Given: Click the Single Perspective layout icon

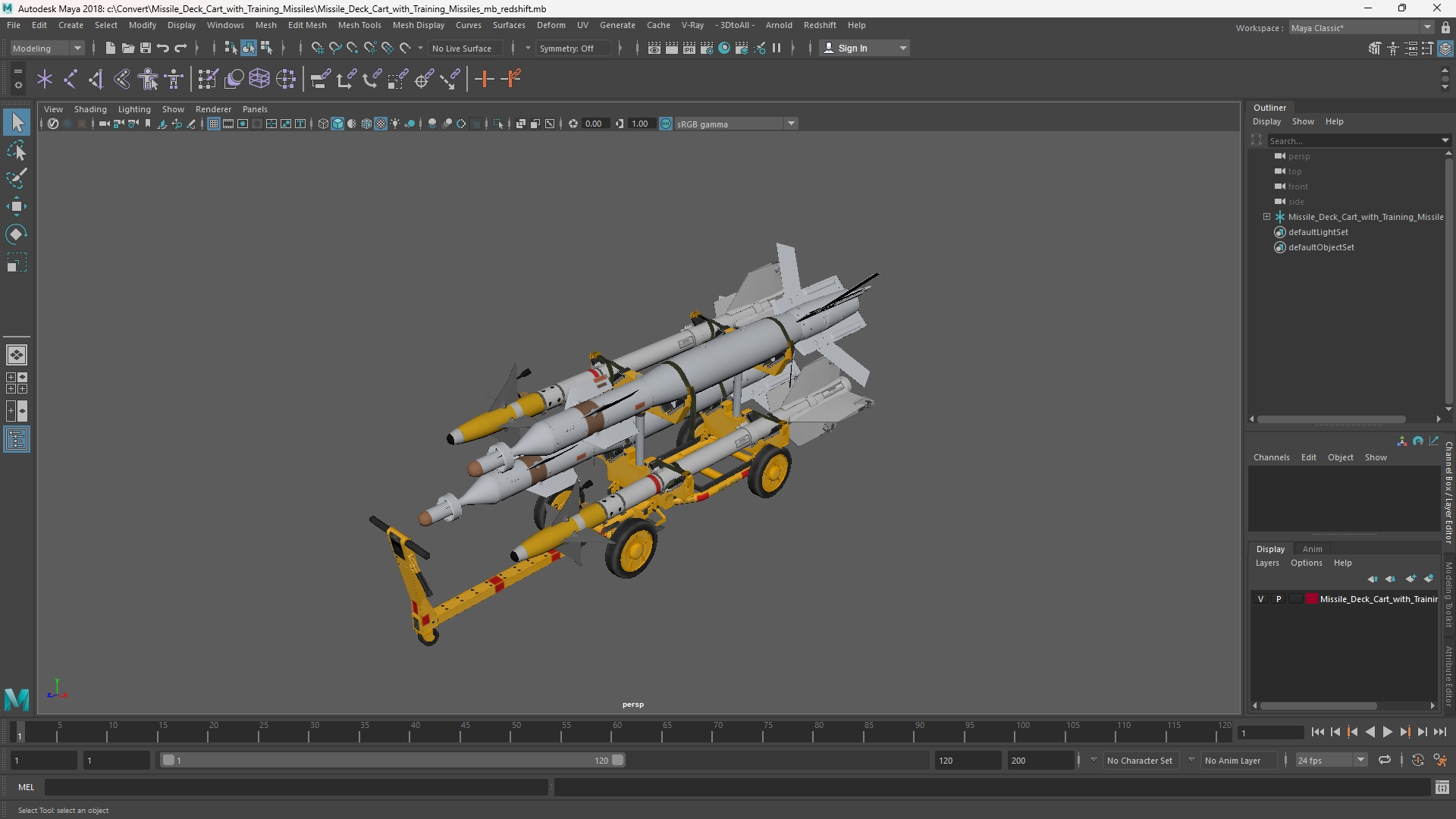Looking at the screenshot, I should [x=17, y=354].
